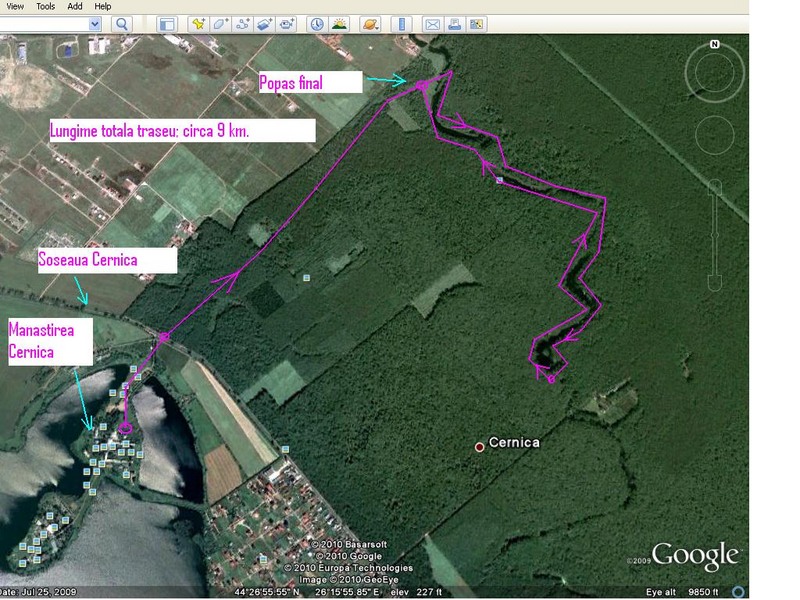The height and width of the screenshot is (600, 800).
Task: Choose the Add Image Overlay tool
Action: [264, 23]
